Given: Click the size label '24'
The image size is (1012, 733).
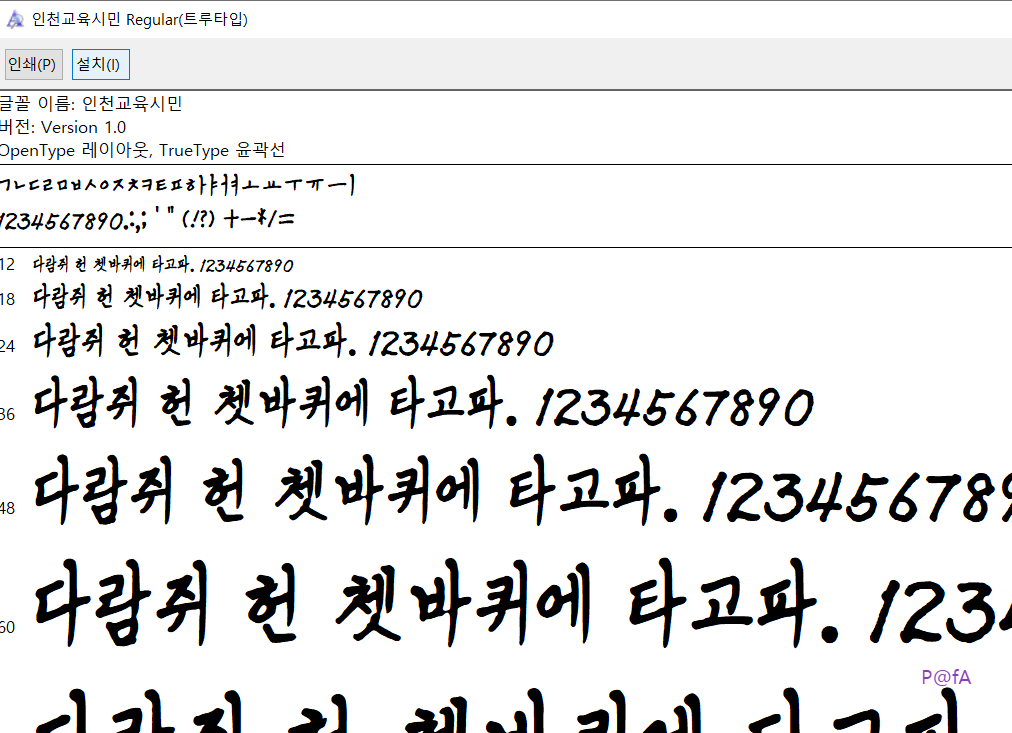Looking at the screenshot, I should (x=7, y=346).
